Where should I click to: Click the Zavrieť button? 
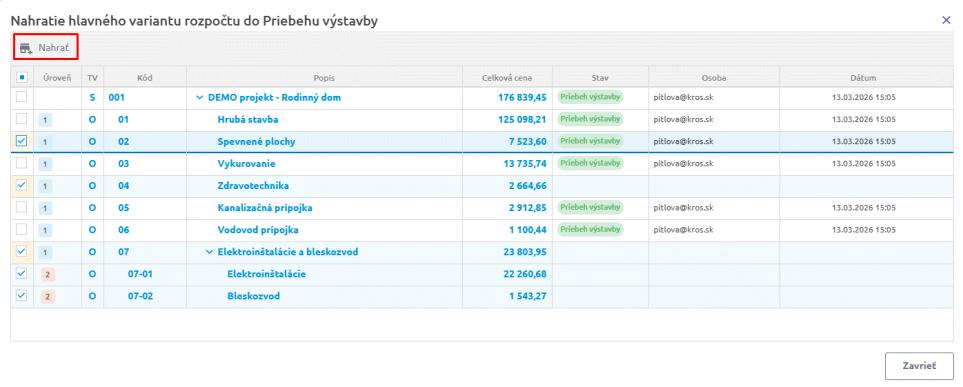(x=919, y=366)
